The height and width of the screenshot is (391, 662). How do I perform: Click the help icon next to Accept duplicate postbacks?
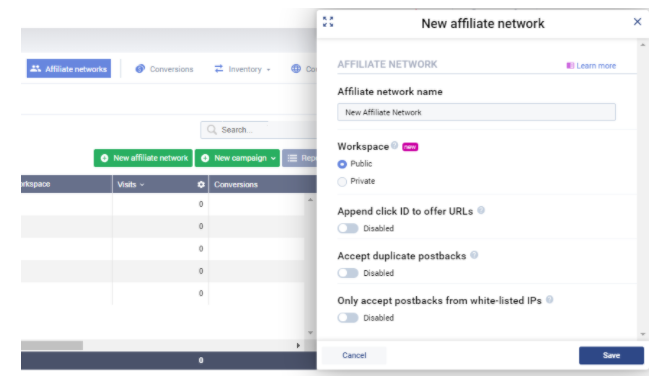(x=474, y=255)
